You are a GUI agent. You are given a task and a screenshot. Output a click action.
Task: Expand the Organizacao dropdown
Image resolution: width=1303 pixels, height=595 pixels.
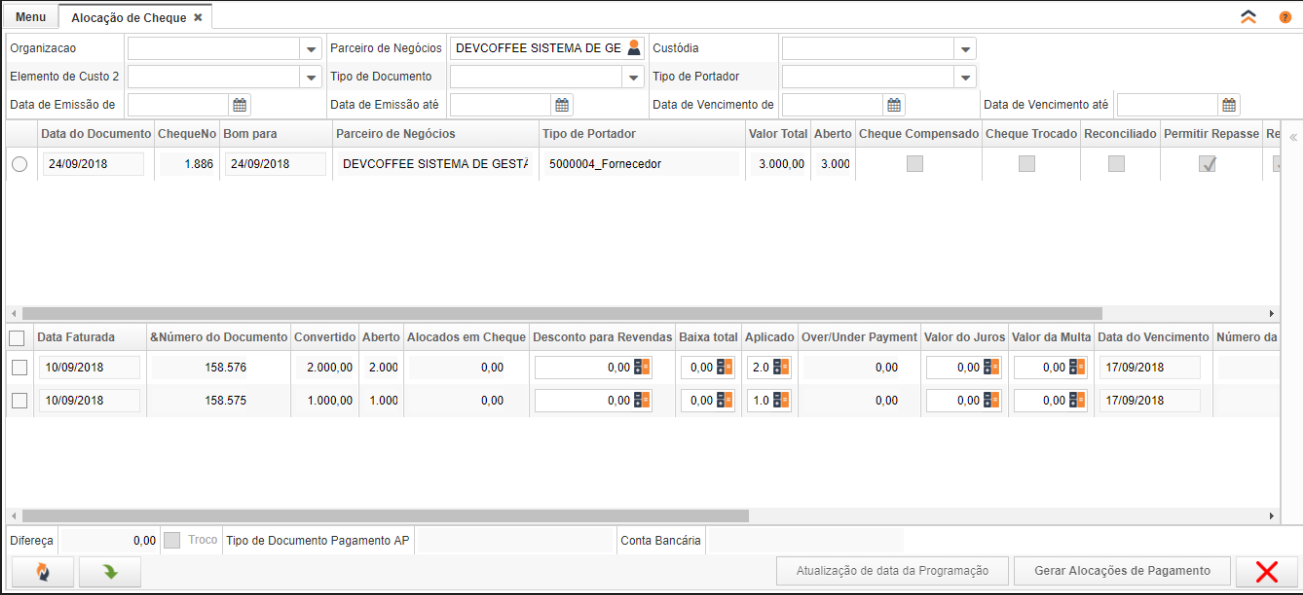[x=310, y=49]
